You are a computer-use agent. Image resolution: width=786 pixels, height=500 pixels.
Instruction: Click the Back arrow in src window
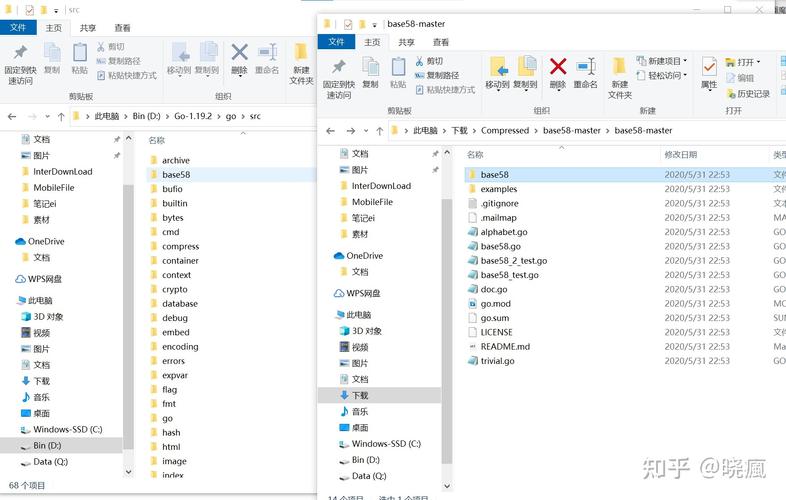pyautogui.click(x=12, y=116)
